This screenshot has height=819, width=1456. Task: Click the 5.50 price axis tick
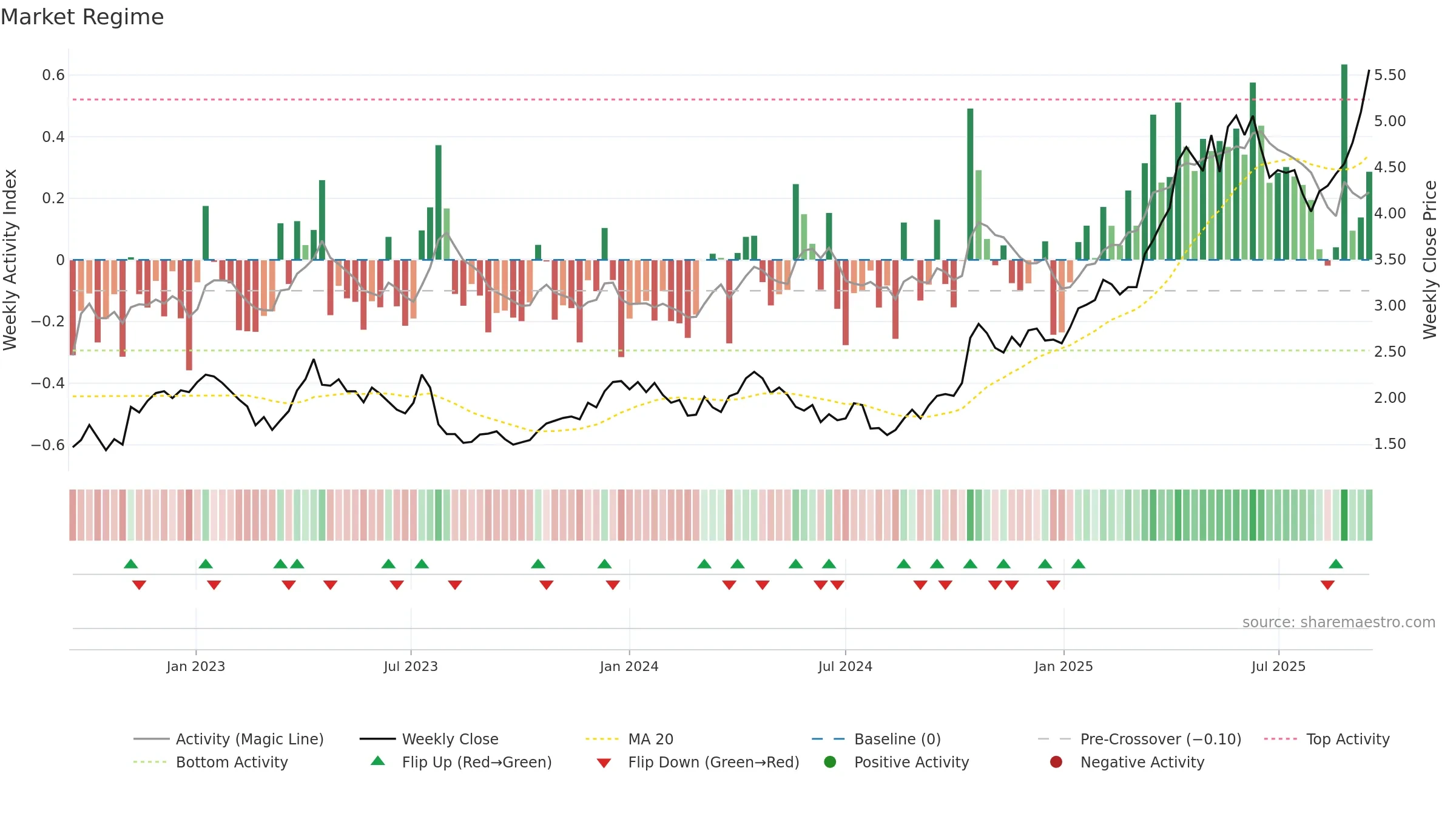point(1390,75)
